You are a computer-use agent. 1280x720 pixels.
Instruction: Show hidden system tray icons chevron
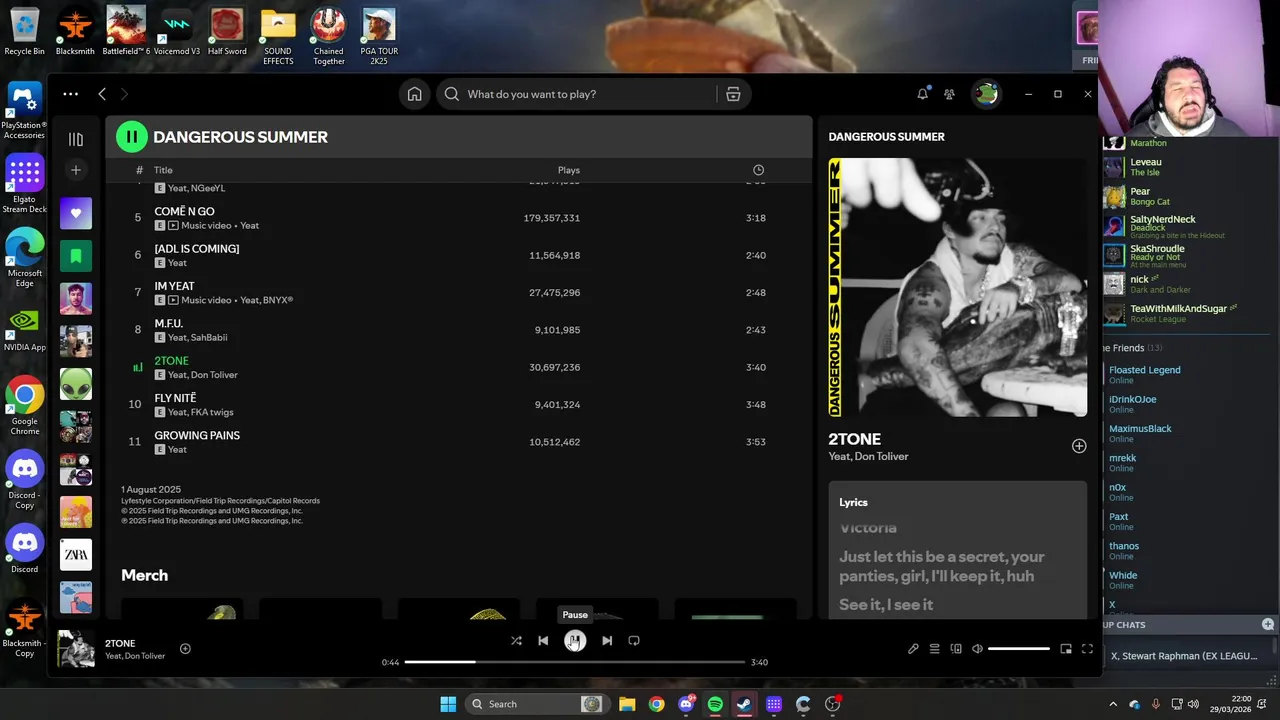[1113, 704]
